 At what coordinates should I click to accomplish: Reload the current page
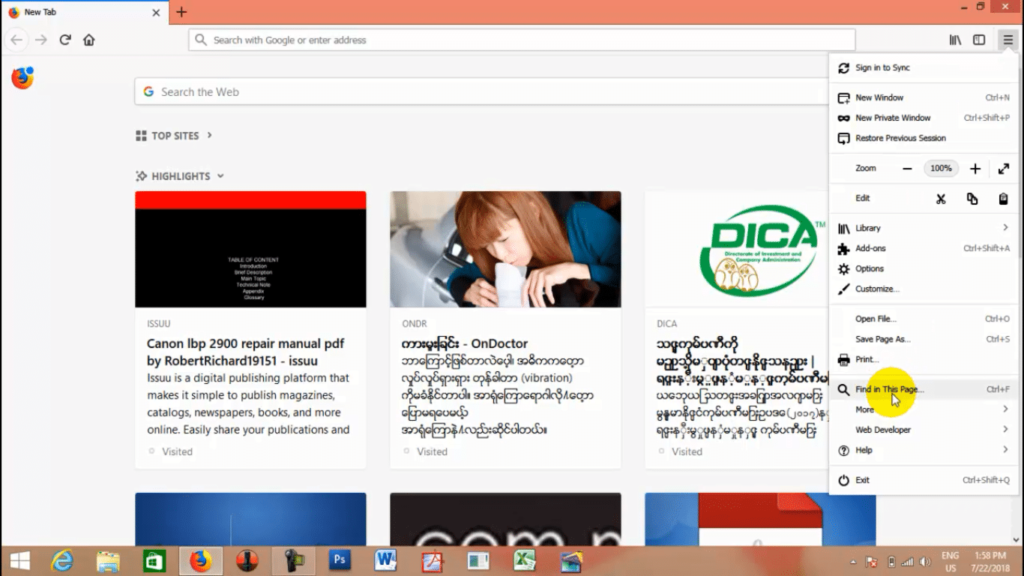(x=65, y=40)
